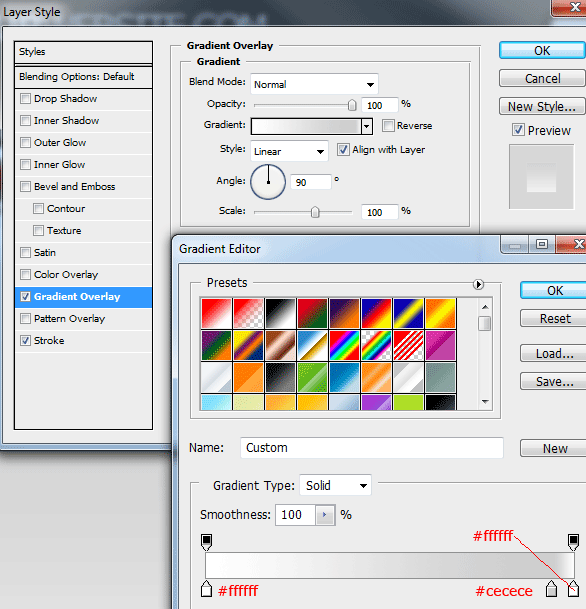Pick the red striped transparent gradient preset
Viewport: 586px width, 609px height.
click(x=409, y=345)
